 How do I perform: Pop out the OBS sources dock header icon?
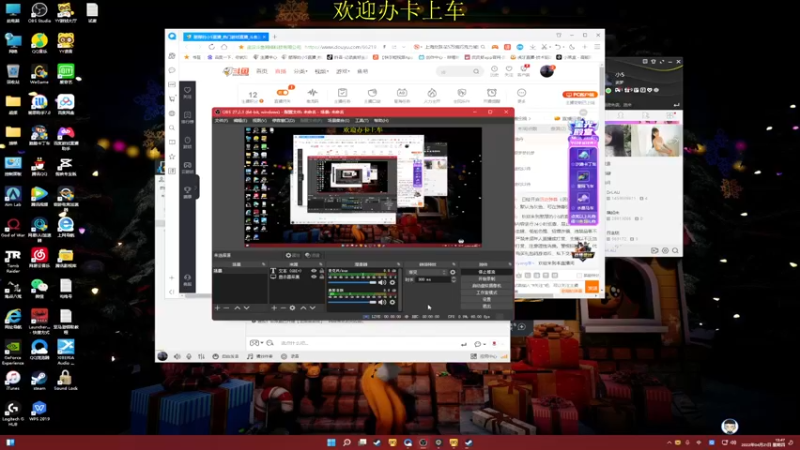pos(321,264)
